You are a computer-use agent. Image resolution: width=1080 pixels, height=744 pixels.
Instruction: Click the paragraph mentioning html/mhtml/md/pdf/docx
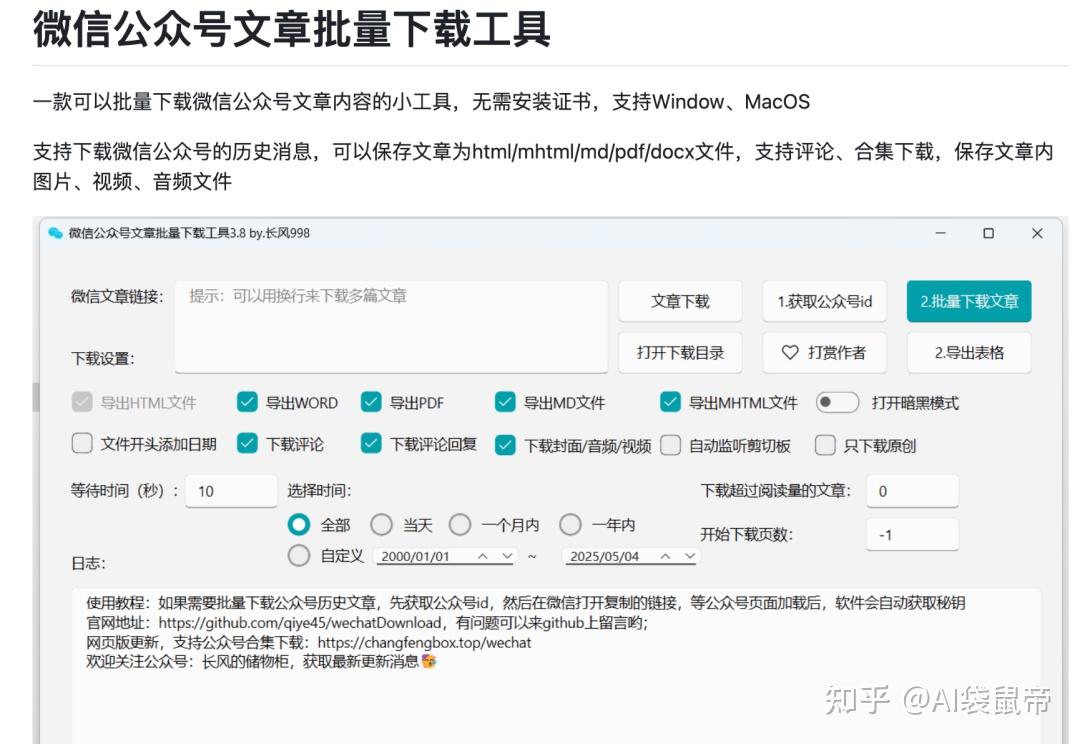point(543,166)
